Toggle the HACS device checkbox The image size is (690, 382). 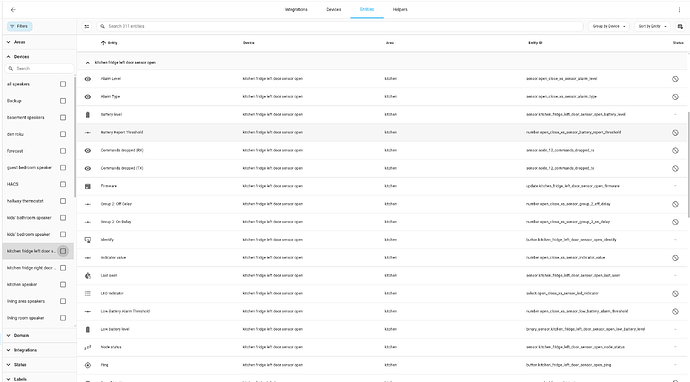coord(63,184)
